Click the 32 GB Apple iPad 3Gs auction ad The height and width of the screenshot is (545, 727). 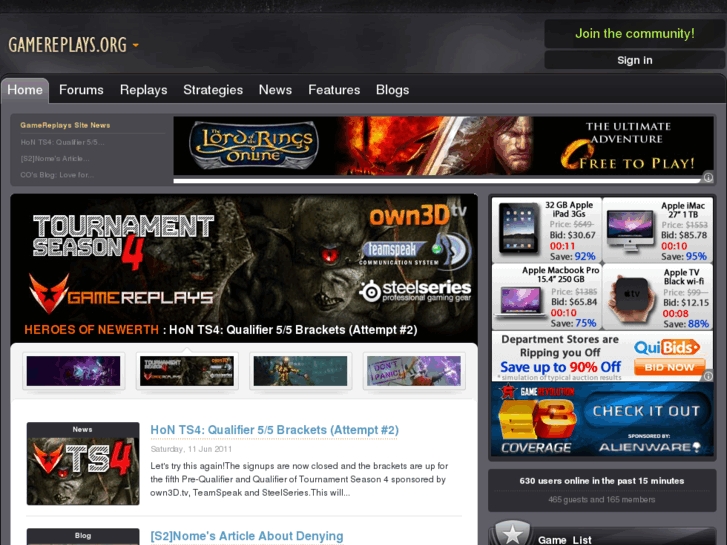547,230
